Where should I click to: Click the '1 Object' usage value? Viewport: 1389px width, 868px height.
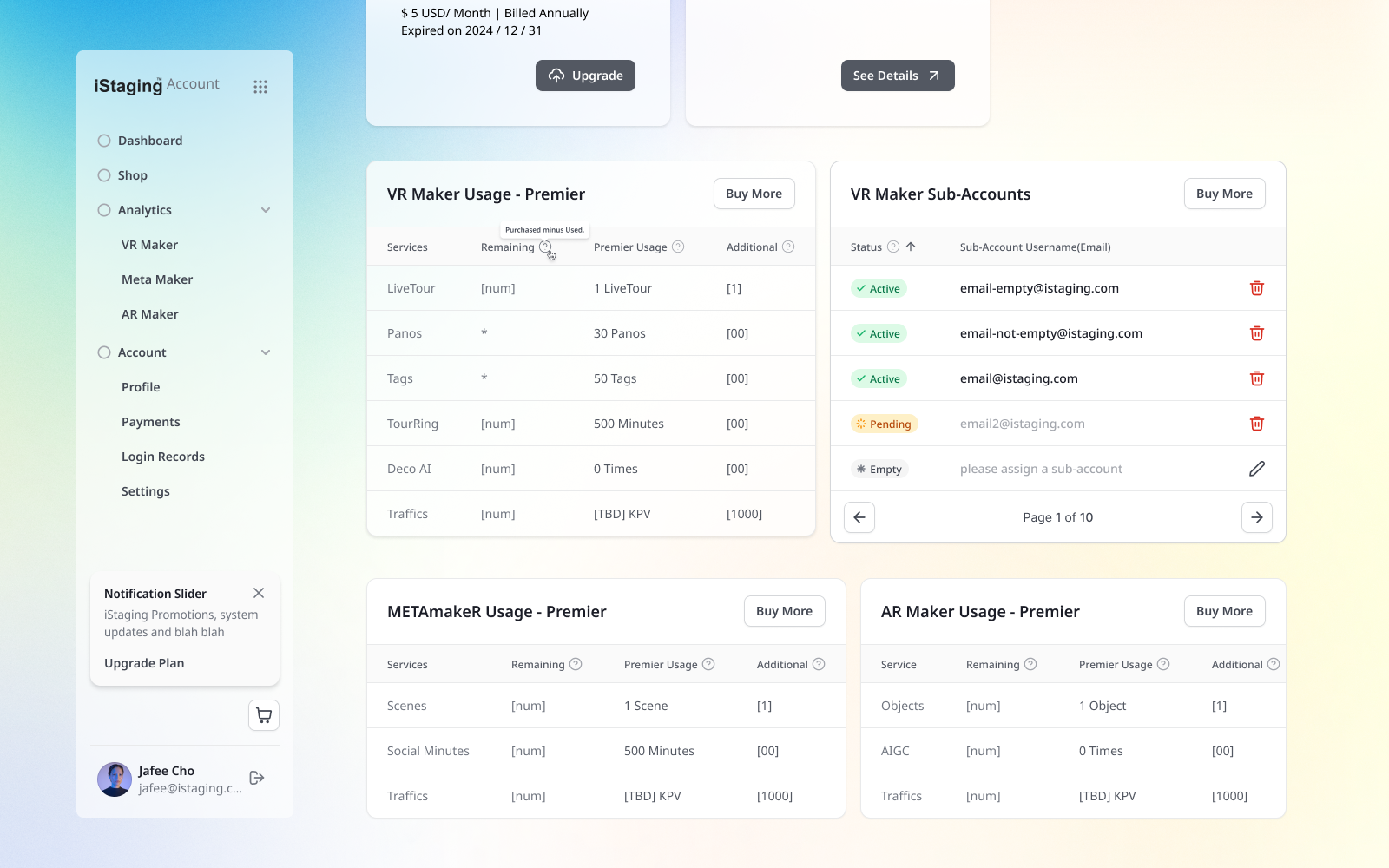tap(1103, 706)
